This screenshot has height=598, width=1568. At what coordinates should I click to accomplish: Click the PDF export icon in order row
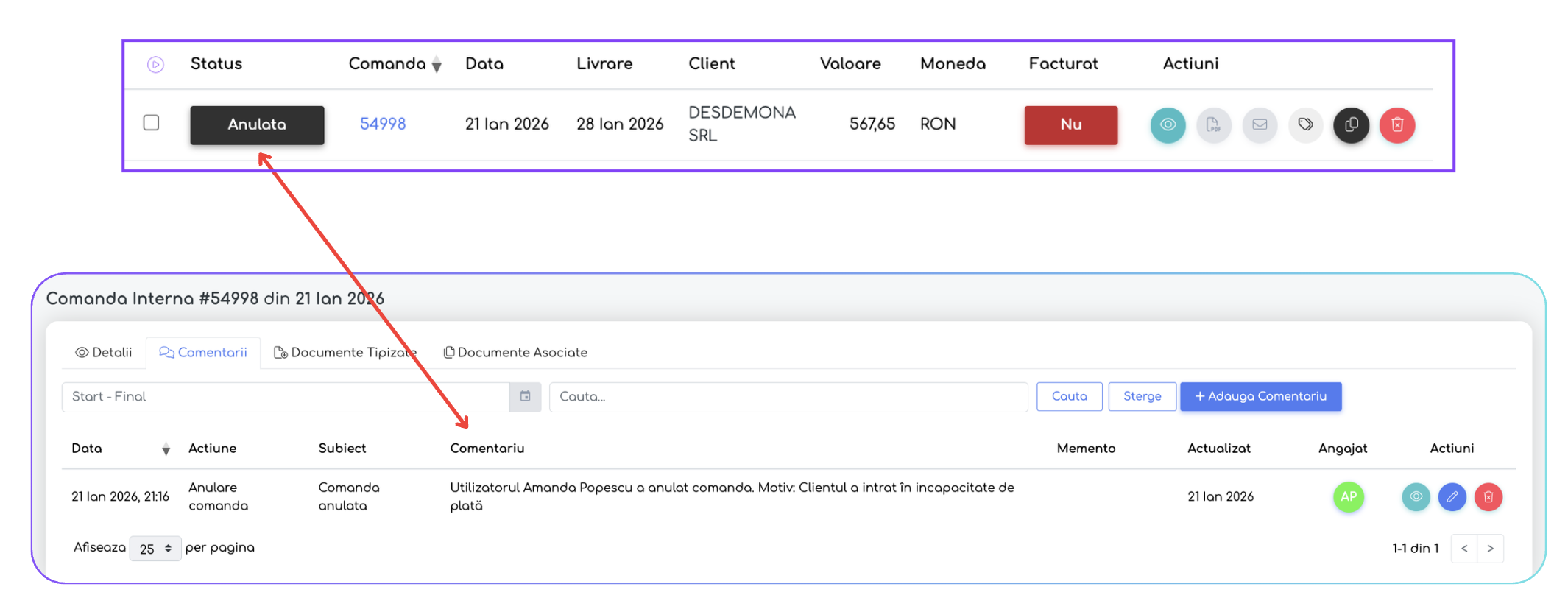tap(1213, 124)
